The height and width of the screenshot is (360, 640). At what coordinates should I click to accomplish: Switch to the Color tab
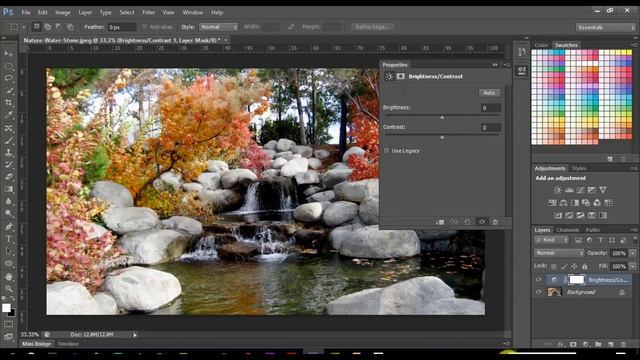click(541, 45)
